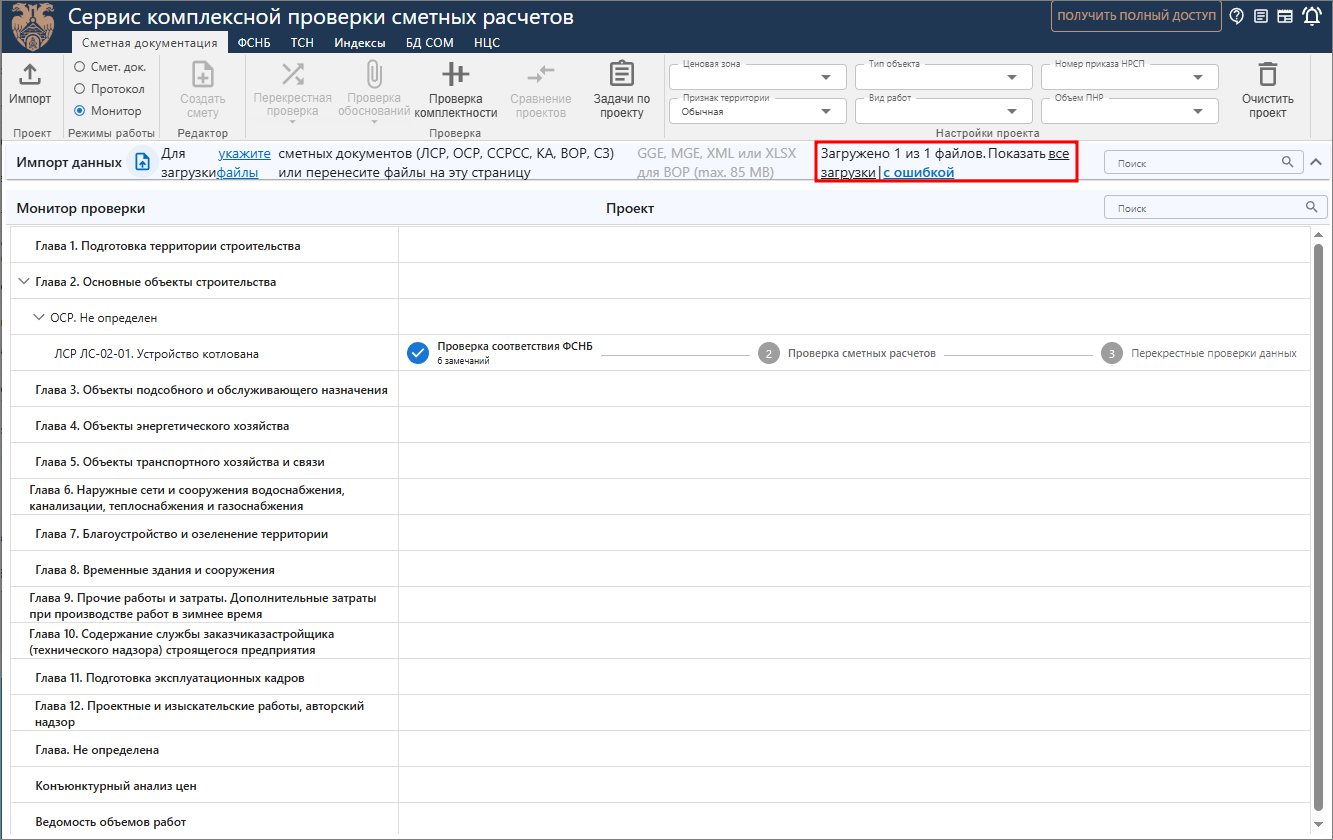Collapse the Глава 2 tree node
This screenshot has height=840, width=1333.
click(x=24, y=282)
